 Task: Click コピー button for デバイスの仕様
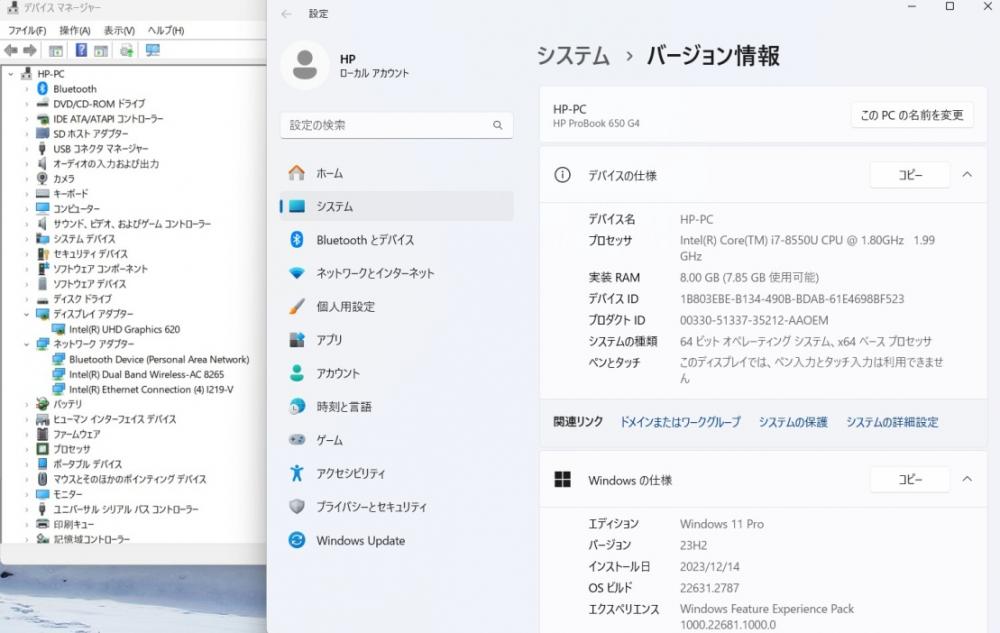pos(910,175)
